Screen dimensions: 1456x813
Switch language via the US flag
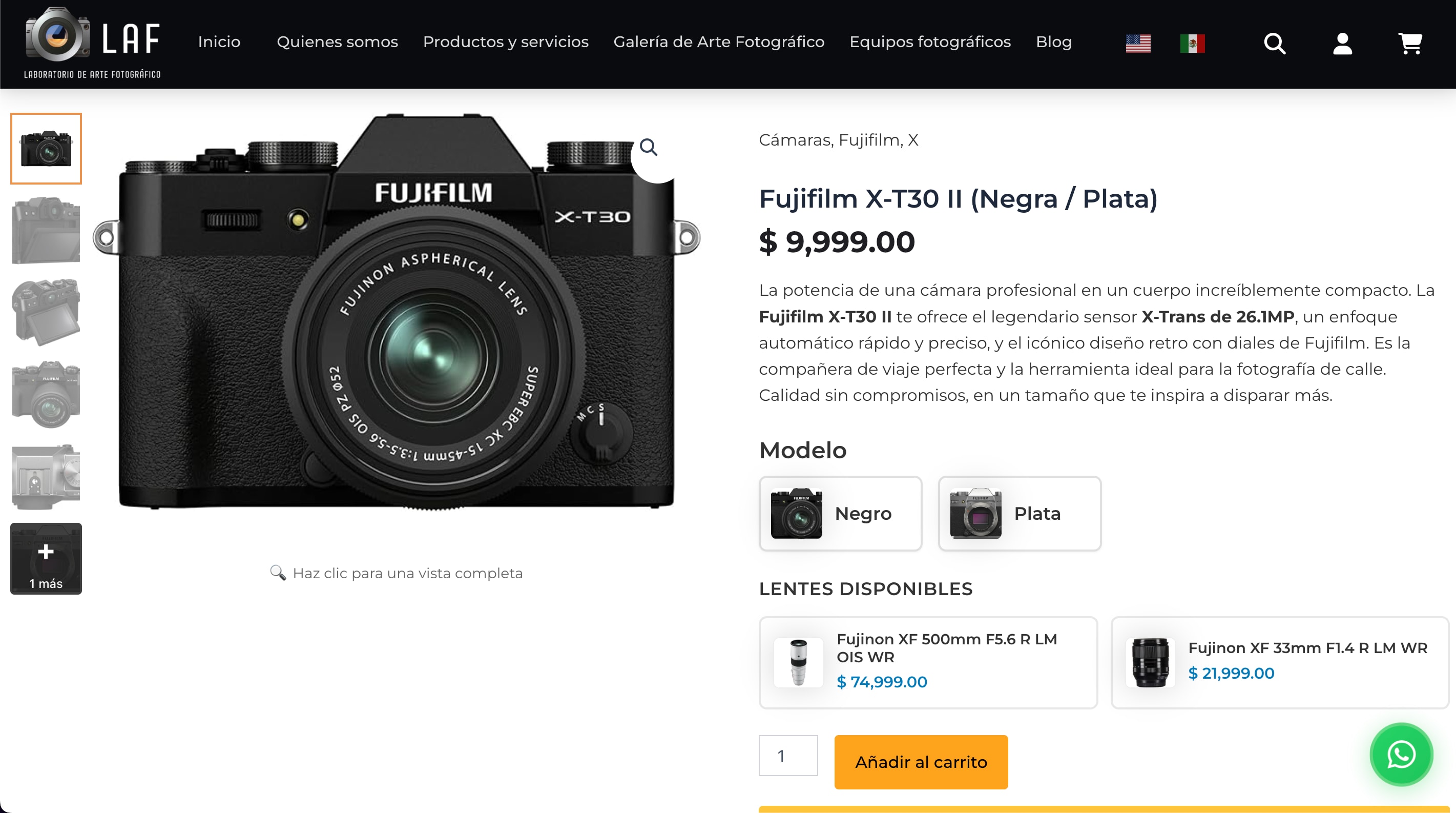(1138, 43)
